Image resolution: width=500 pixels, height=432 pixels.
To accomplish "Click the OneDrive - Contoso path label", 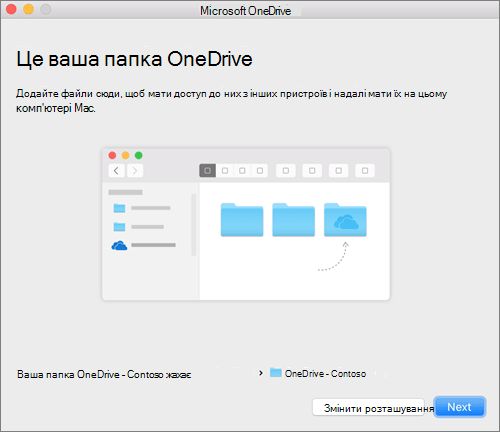I will (x=325, y=374).
